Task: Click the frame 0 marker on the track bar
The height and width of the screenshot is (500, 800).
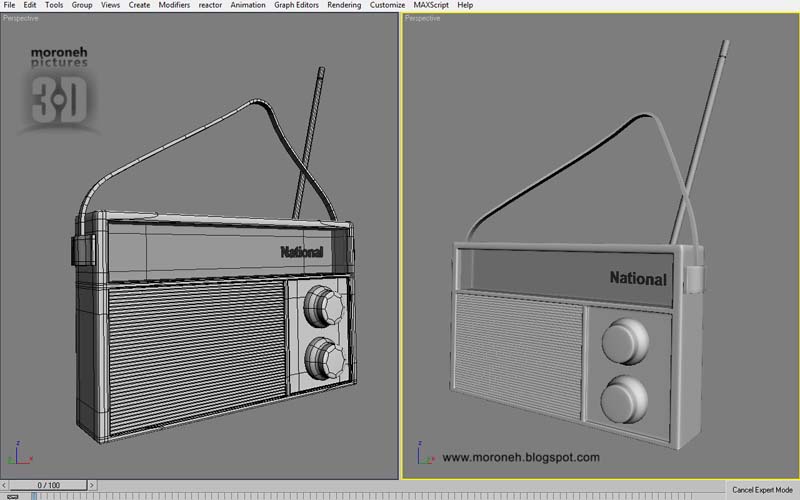Action: [34, 496]
